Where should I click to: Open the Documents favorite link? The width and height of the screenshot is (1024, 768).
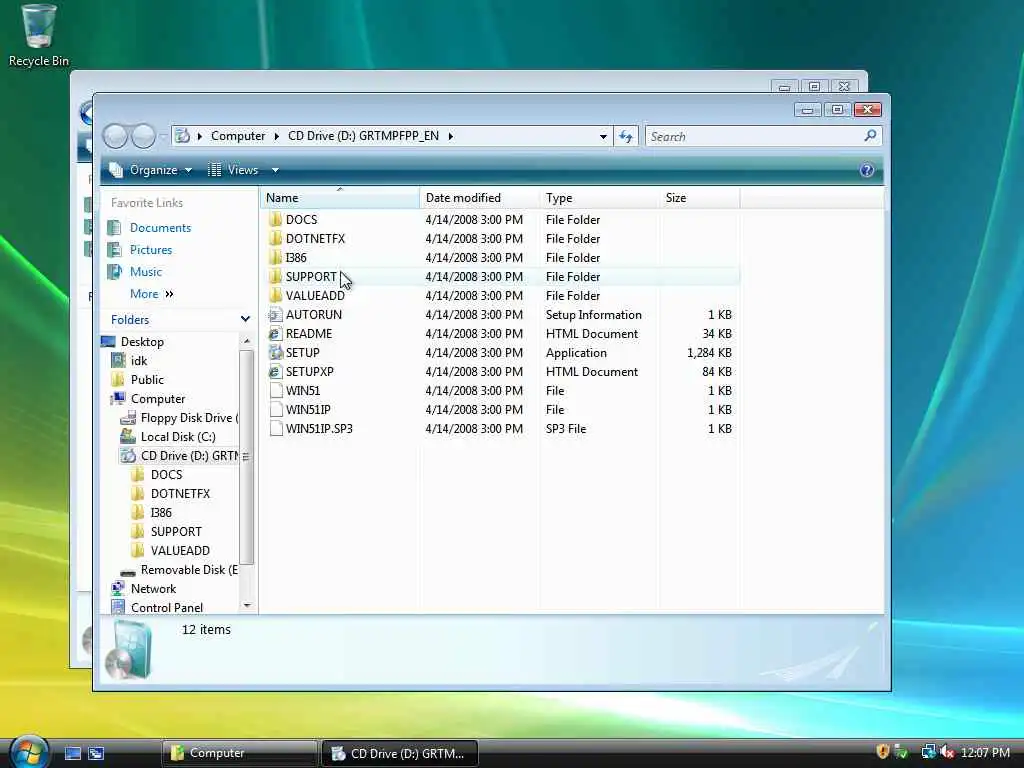click(160, 227)
